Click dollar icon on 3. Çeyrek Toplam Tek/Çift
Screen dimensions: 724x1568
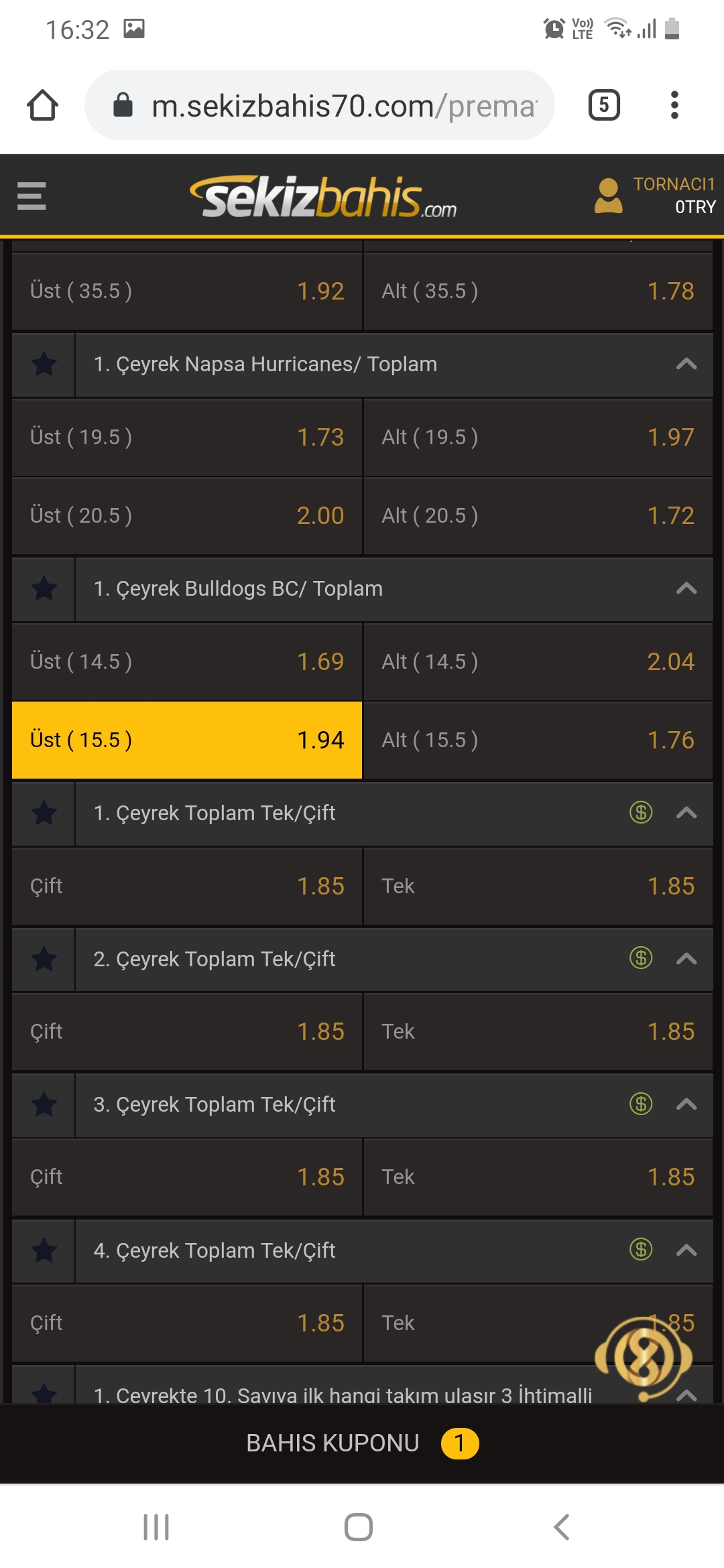[x=641, y=1104]
